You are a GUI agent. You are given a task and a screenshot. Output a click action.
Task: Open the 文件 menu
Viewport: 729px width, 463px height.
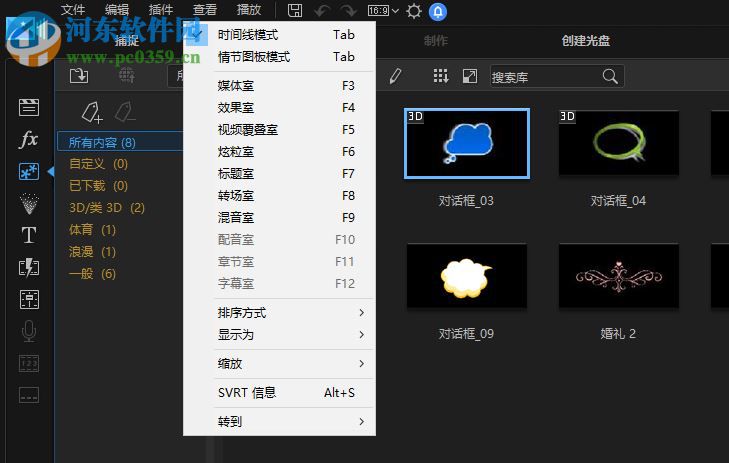point(73,10)
